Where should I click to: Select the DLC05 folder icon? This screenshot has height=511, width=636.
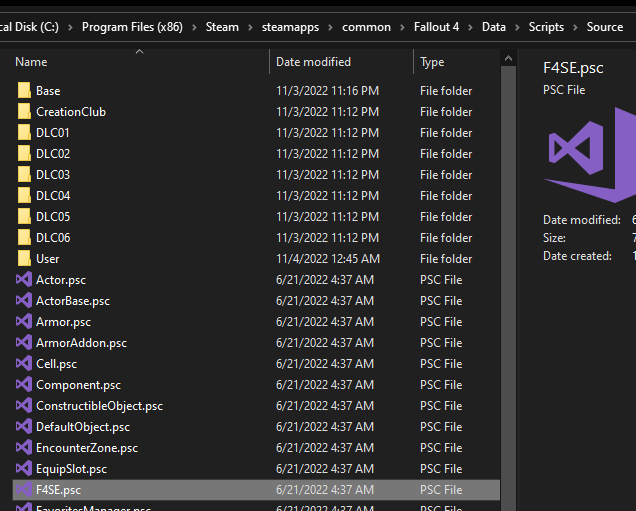click(24, 217)
